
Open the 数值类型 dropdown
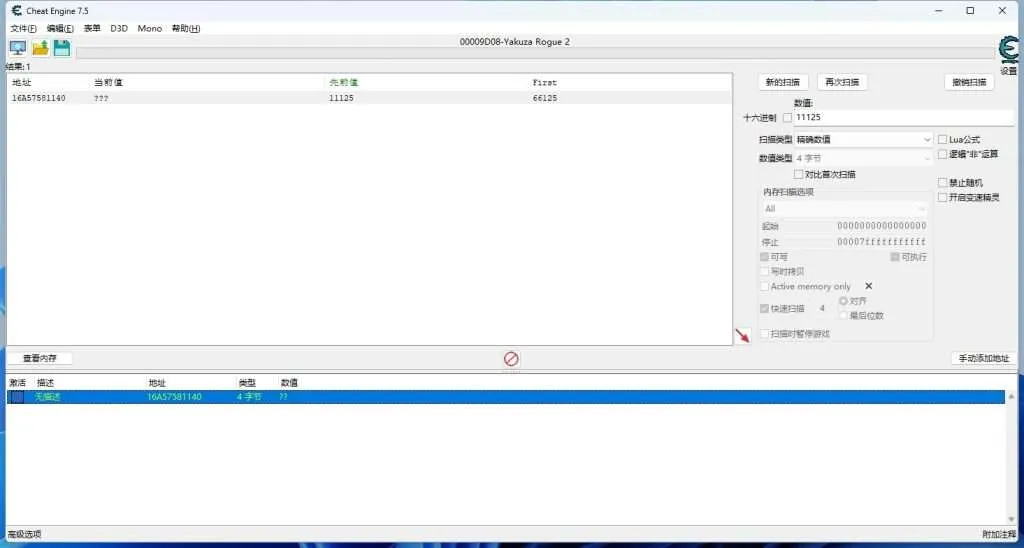click(x=863, y=158)
